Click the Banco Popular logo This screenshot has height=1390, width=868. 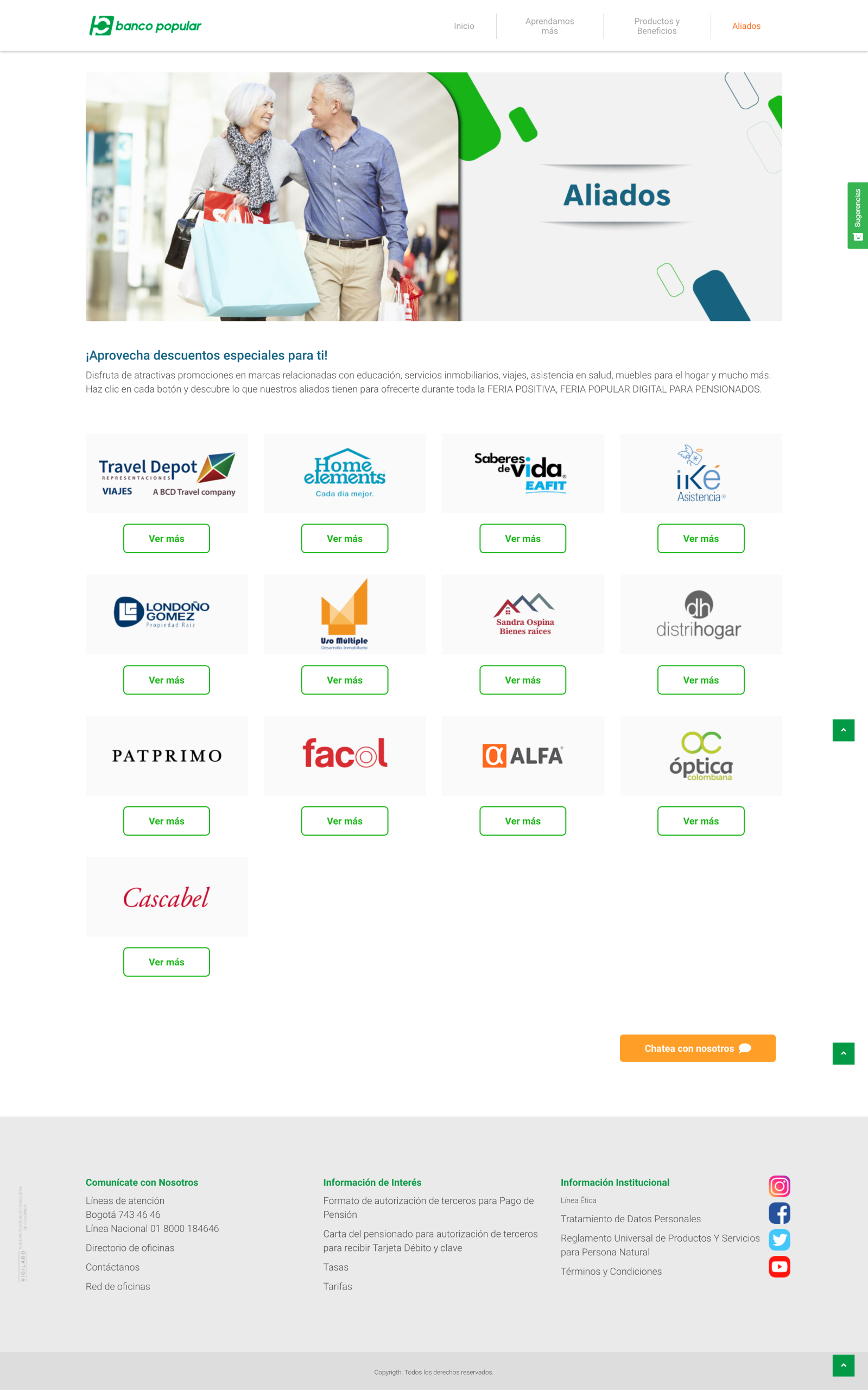[x=145, y=26]
